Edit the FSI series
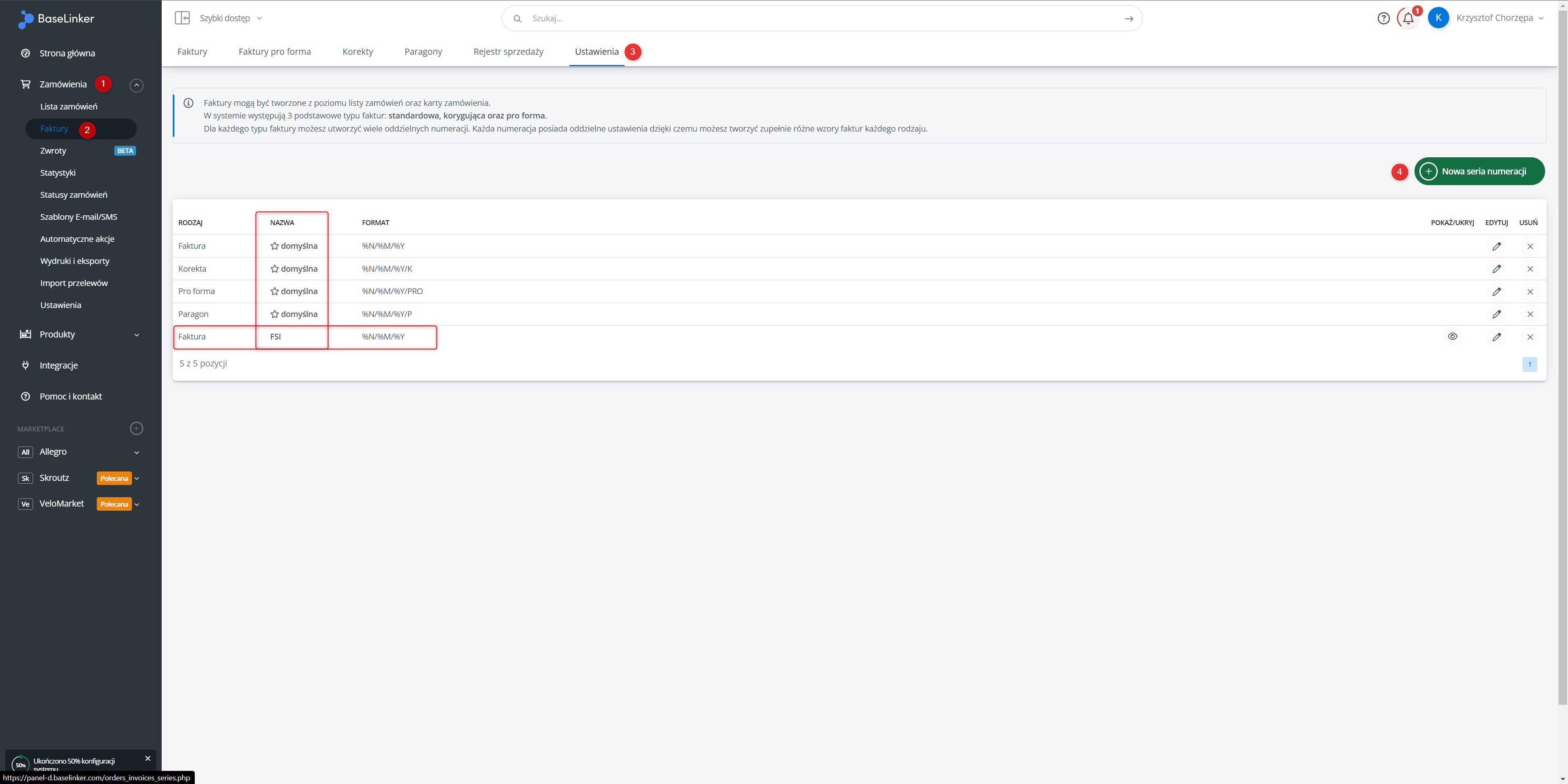Image resolution: width=1568 pixels, height=784 pixels. 1496,337
